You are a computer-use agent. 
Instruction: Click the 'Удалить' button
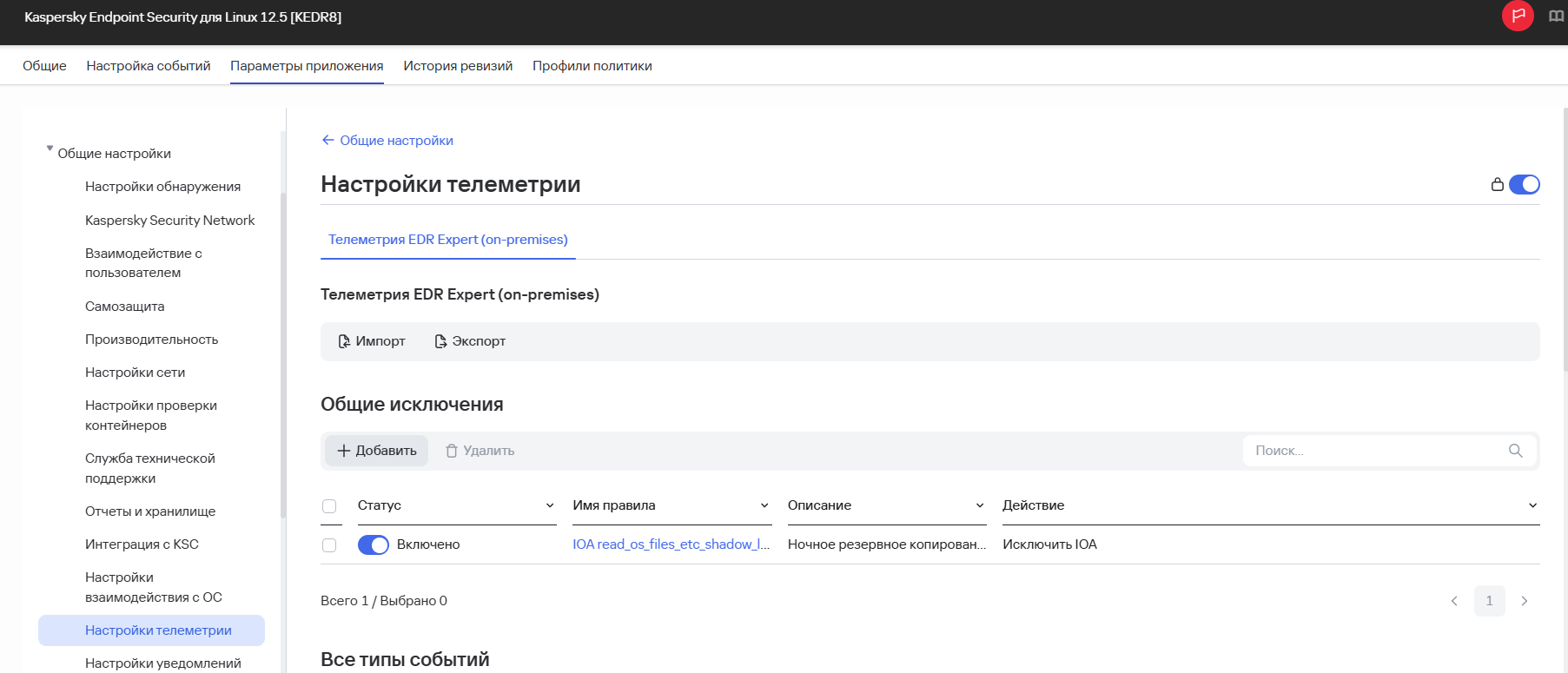point(480,451)
